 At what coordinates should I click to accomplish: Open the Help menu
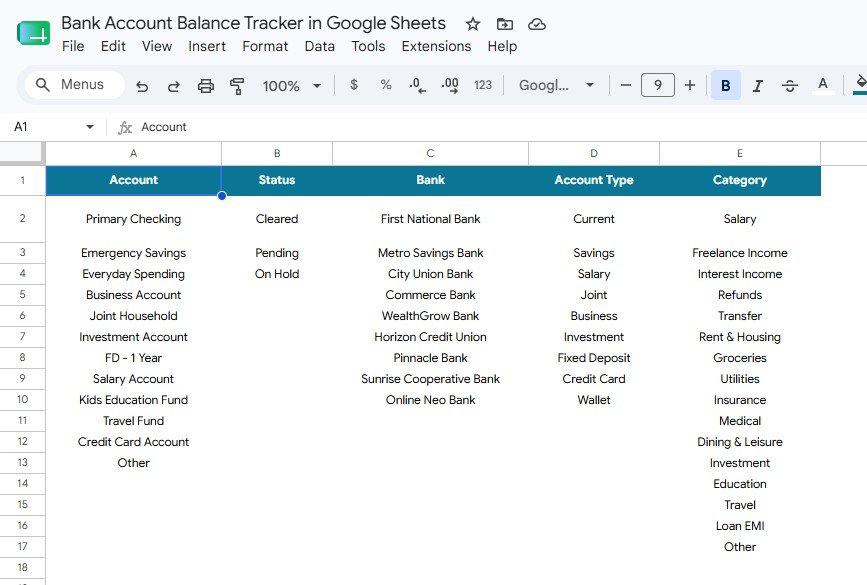502,46
